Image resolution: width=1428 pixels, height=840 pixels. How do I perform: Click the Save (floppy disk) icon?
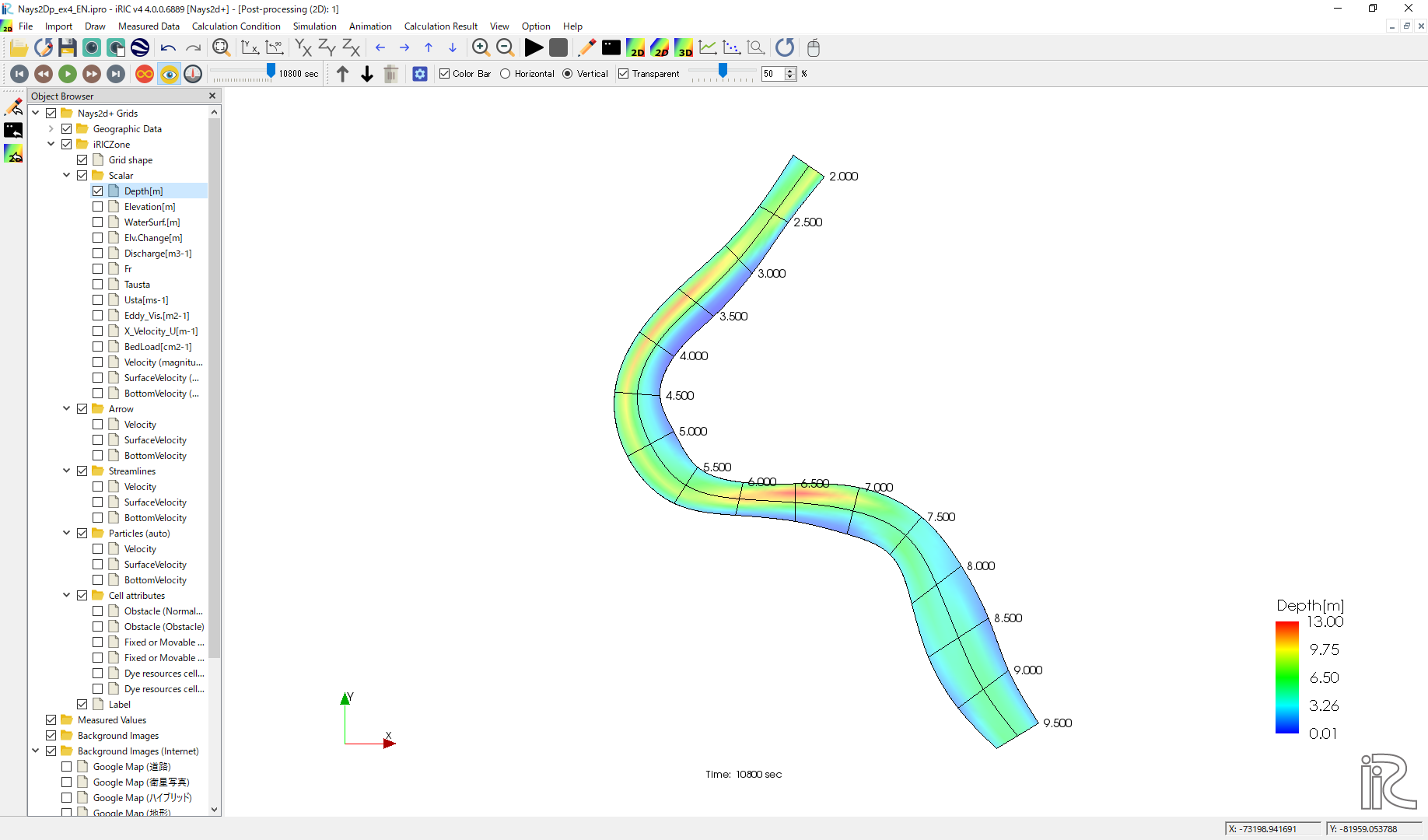68,48
